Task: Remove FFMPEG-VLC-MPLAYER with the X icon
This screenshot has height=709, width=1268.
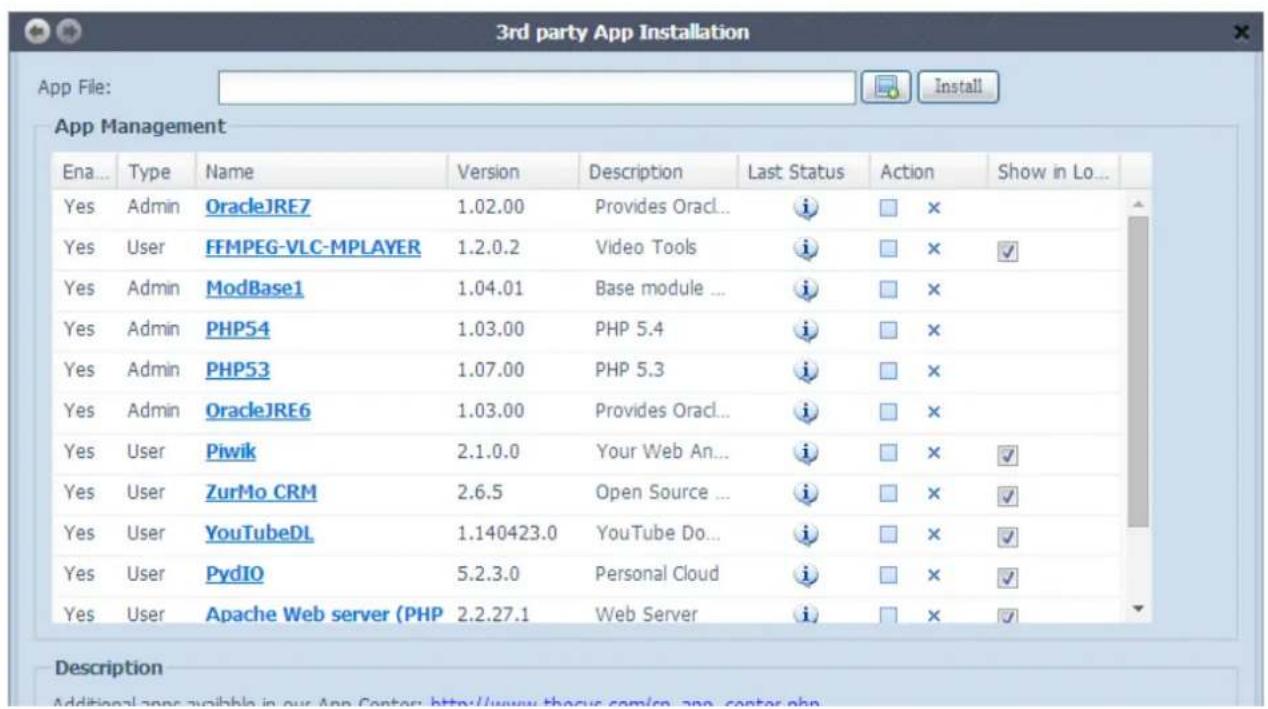Action: coord(932,248)
